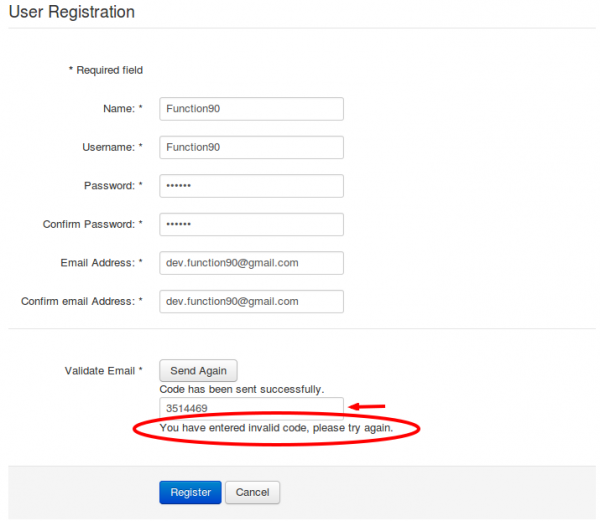Image resolution: width=600 pixels, height=521 pixels.
Task: Click the Confirm email Address field
Action: (x=251, y=301)
